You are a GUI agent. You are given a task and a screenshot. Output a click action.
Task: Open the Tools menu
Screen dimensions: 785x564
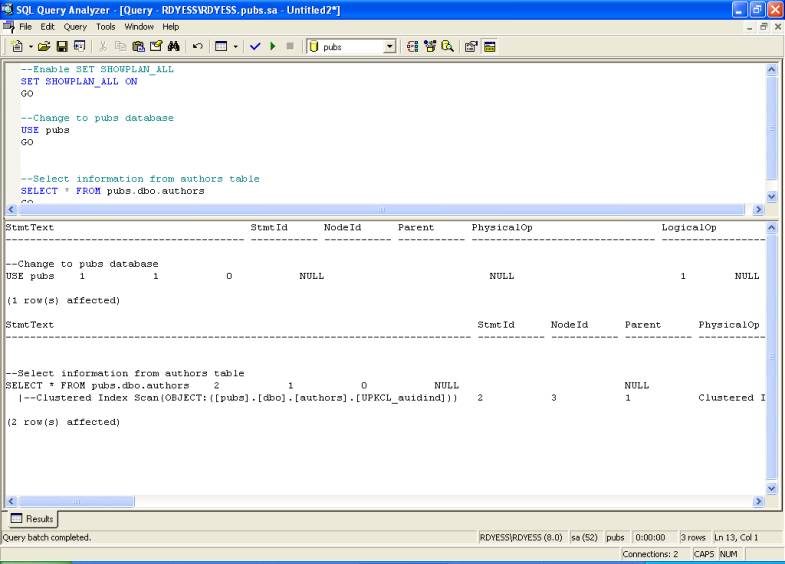coord(106,27)
